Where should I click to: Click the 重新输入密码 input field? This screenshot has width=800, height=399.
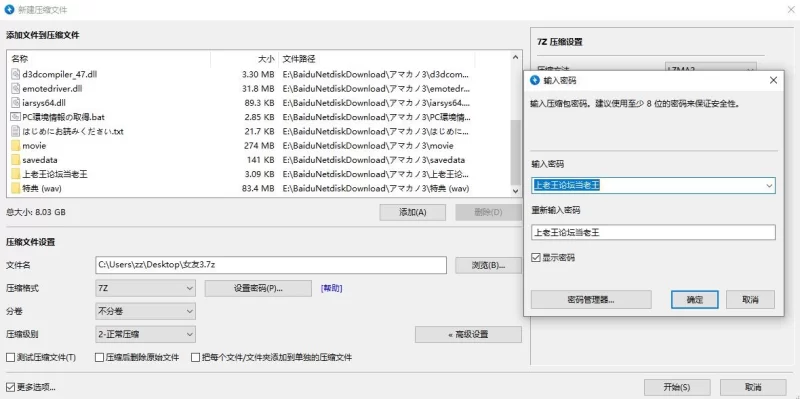(x=653, y=232)
